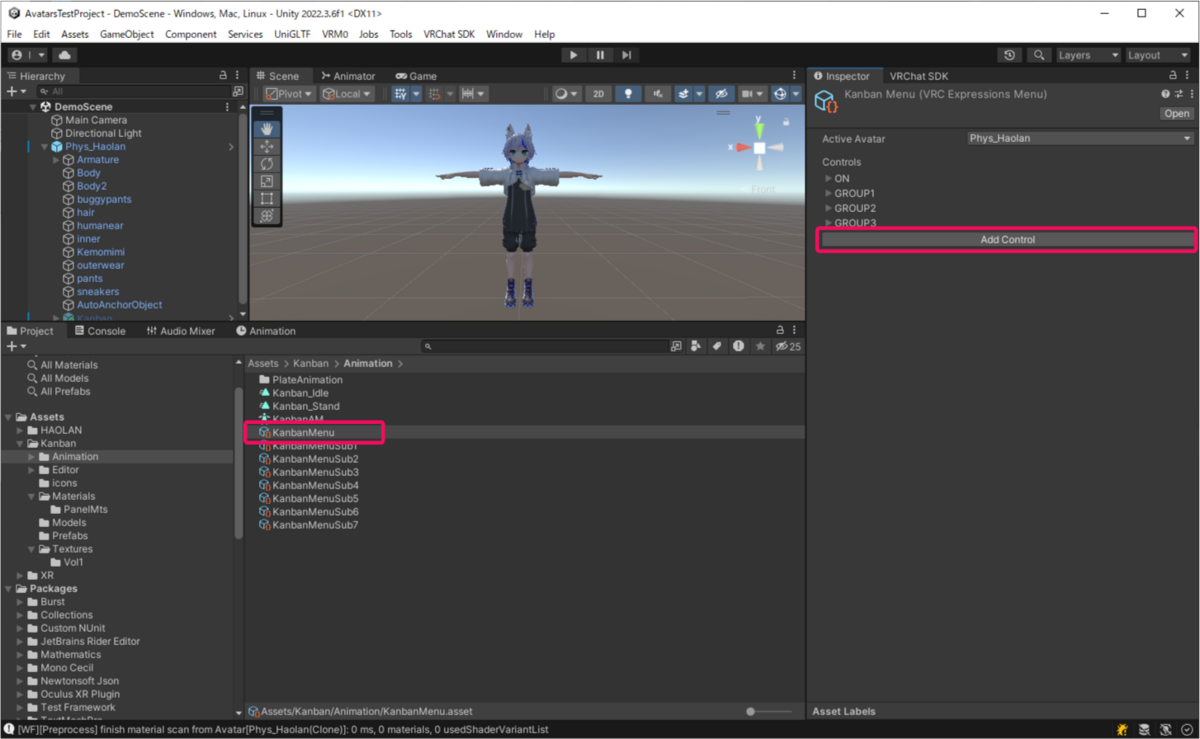The image size is (1200, 739).
Task: Click Search by Label tag icon
Action: (x=716, y=346)
